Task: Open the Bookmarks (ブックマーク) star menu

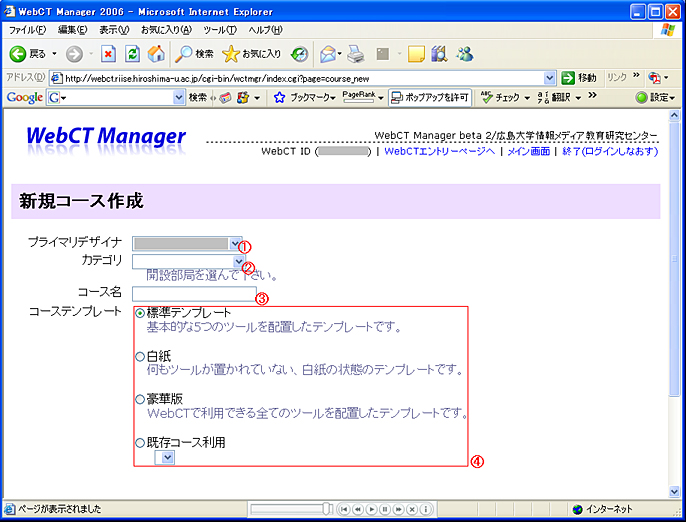Action: pyautogui.click(x=305, y=98)
